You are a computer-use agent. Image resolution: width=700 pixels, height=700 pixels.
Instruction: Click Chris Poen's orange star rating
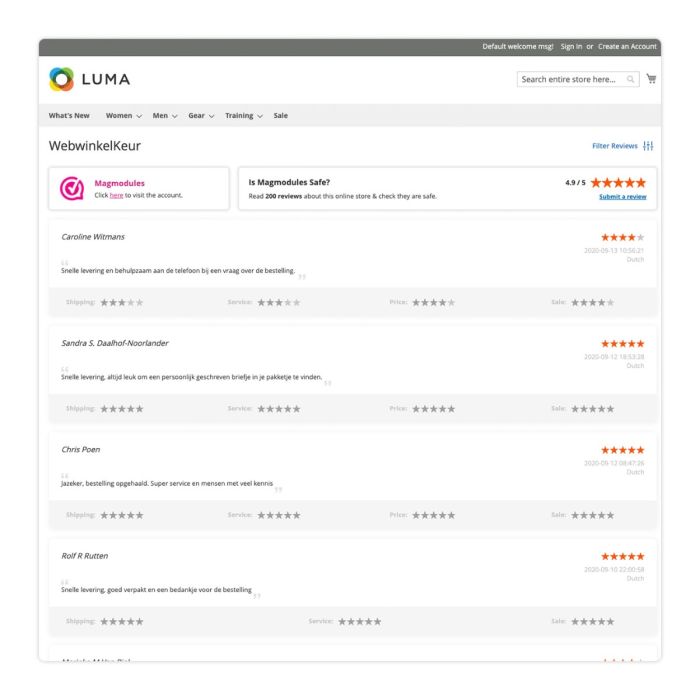[x=622, y=450]
